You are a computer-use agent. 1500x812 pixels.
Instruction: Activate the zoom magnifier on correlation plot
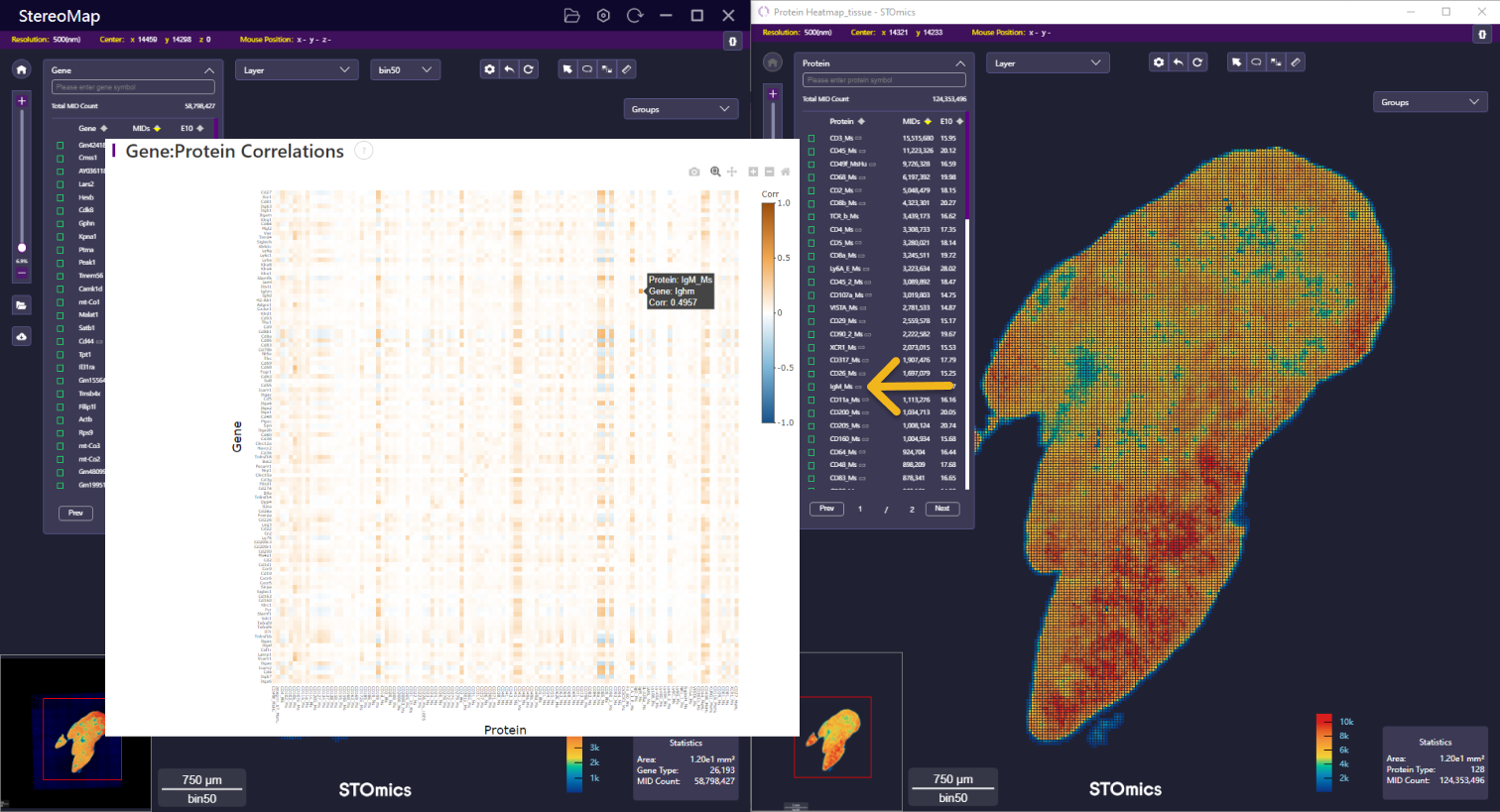(715, 172)
